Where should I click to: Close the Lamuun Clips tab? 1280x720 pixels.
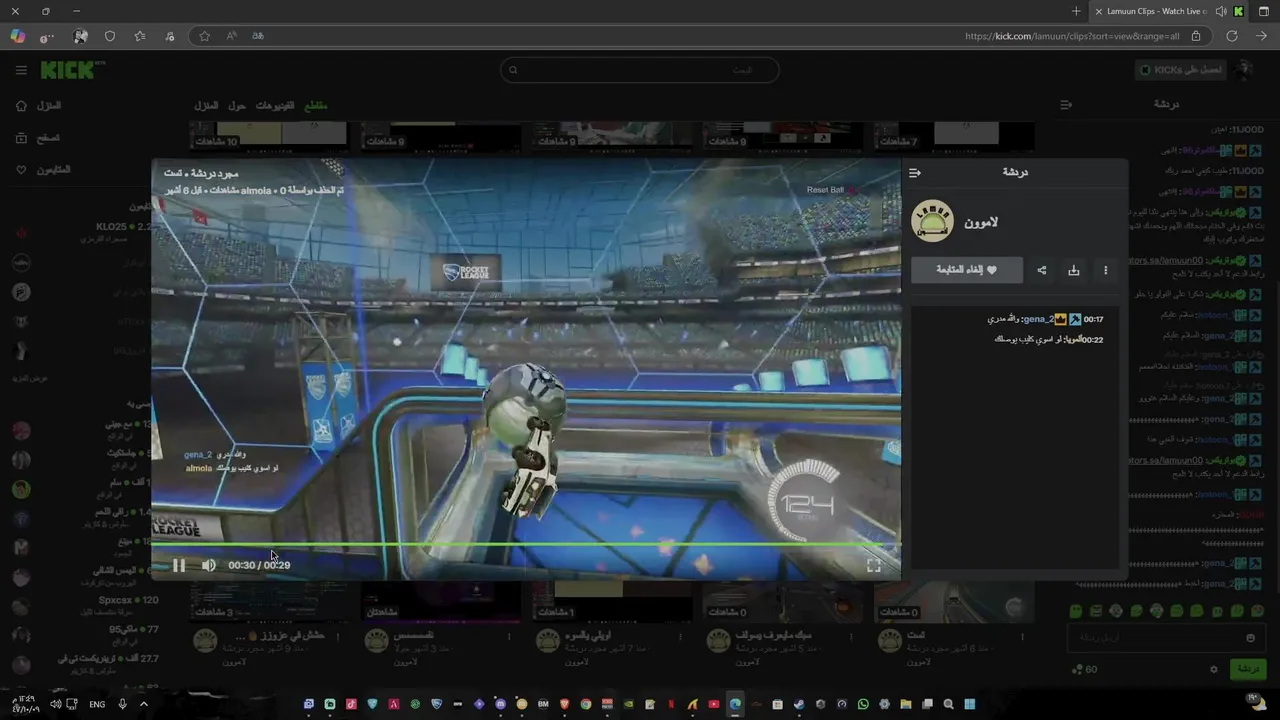coord(1099,11)
